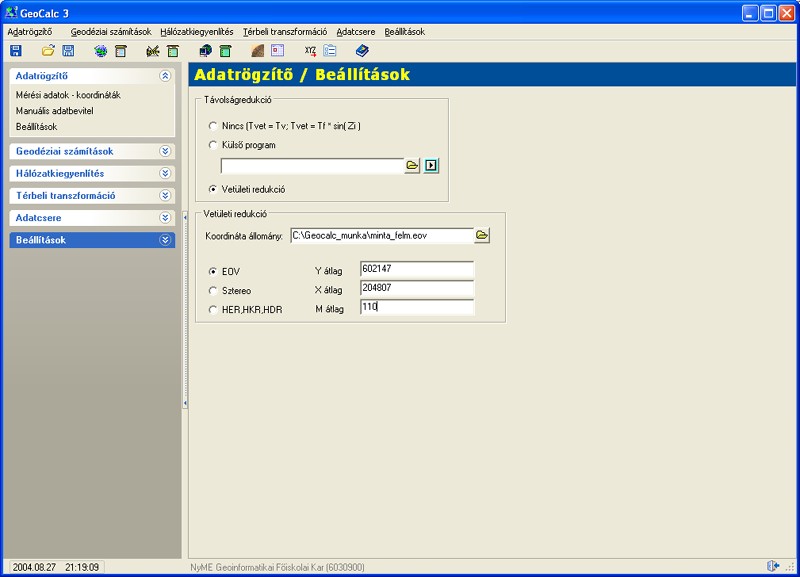This screenshot has height=577, width=800.
Task: Click the light blue floppy icon beside the folder
Action: coord(68,51)
